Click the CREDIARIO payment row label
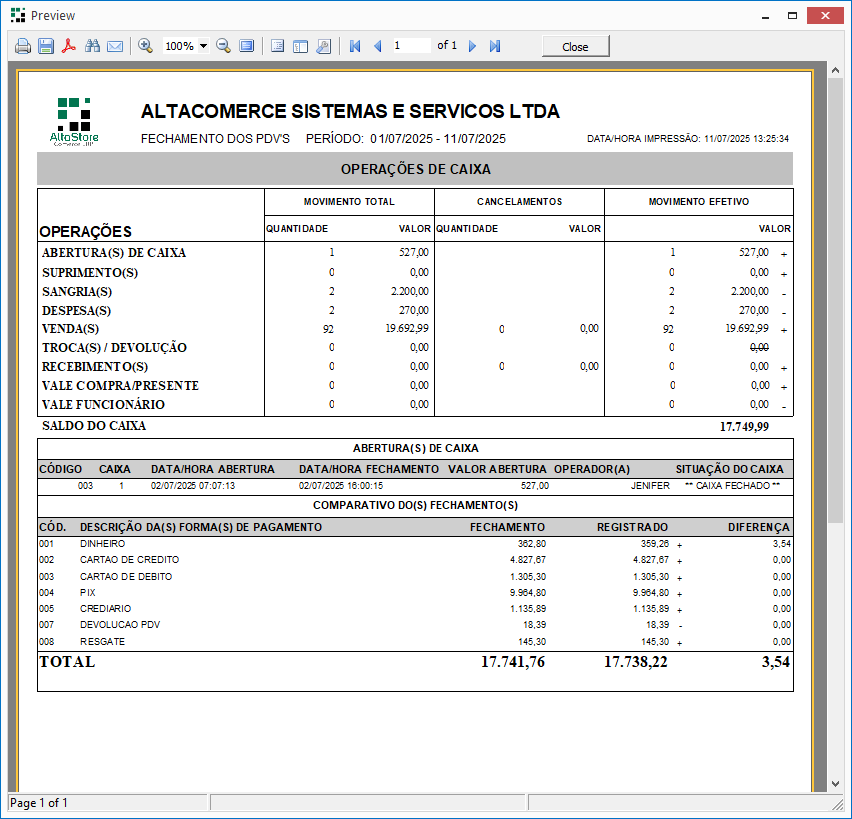 pos(105,609)
